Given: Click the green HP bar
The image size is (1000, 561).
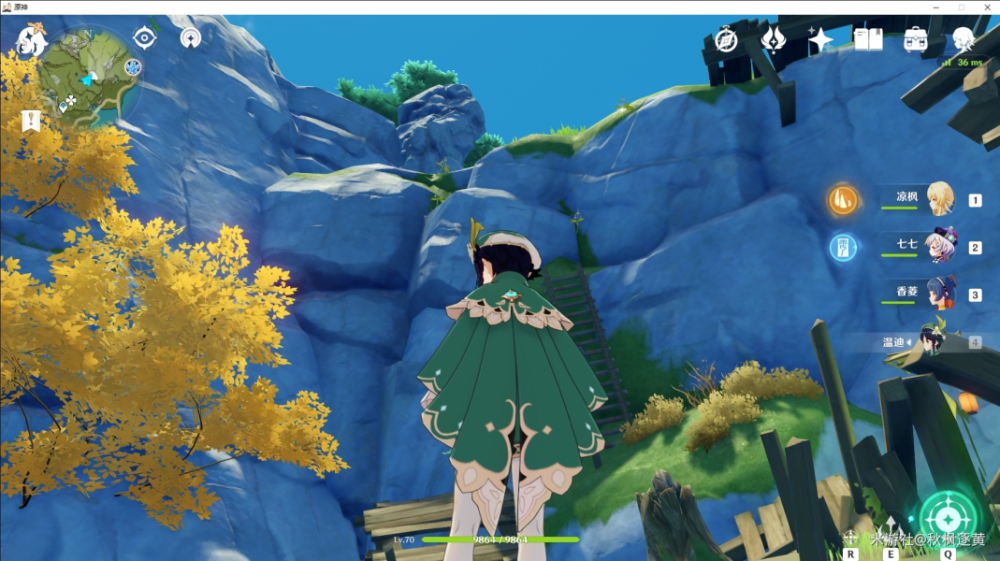Looking at the screenshot, I should tap(500, 539).
